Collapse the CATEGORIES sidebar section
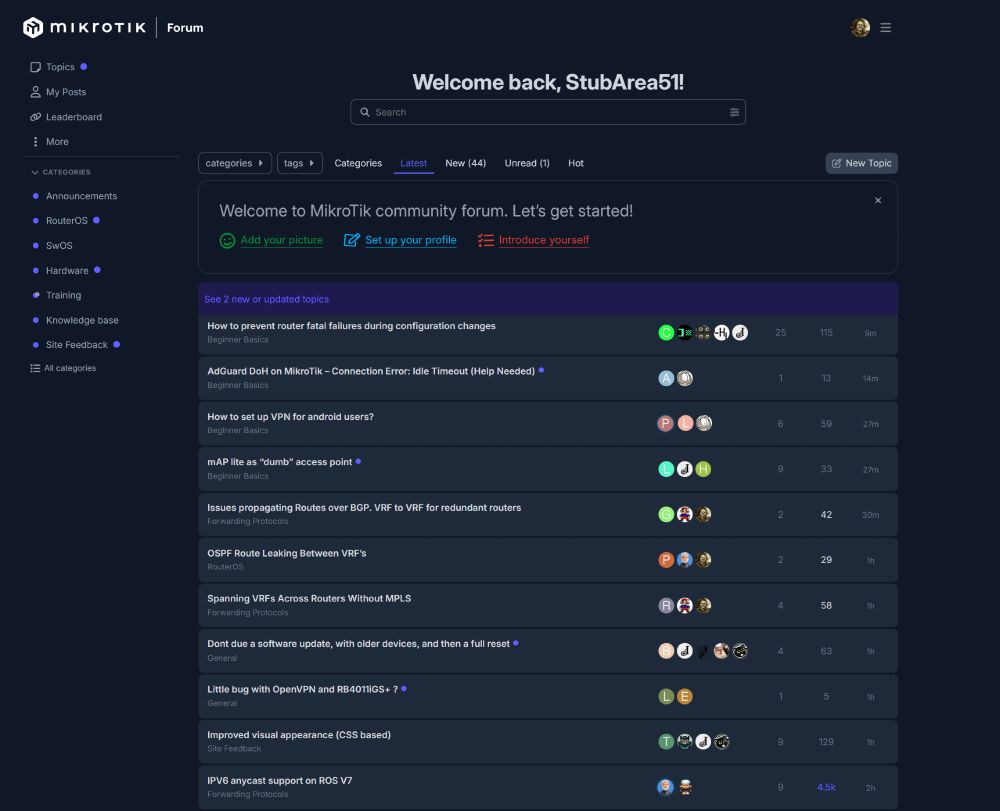The width and height of the screenshot is (1000, 811). pos(61,172)
